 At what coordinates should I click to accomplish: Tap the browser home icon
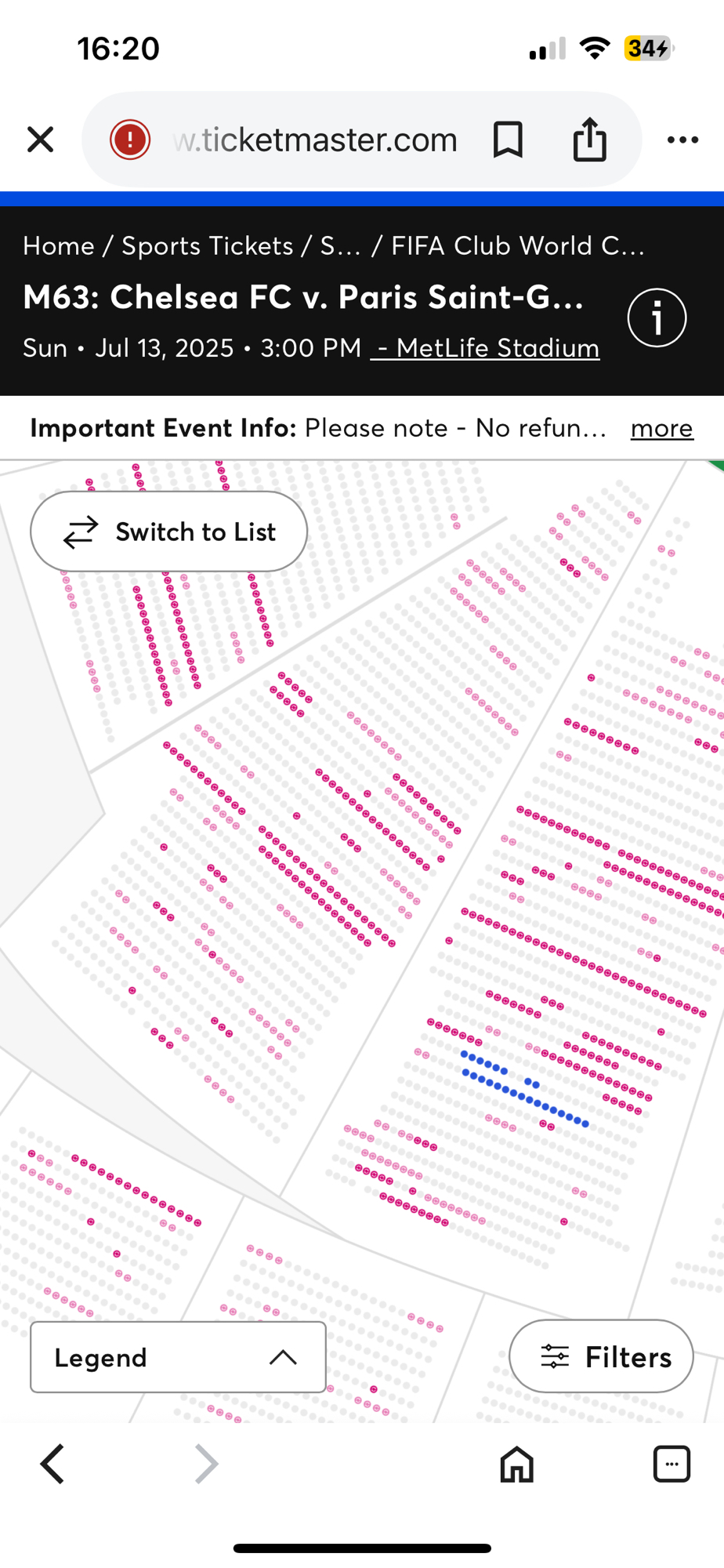click(x=516, y=1464)
